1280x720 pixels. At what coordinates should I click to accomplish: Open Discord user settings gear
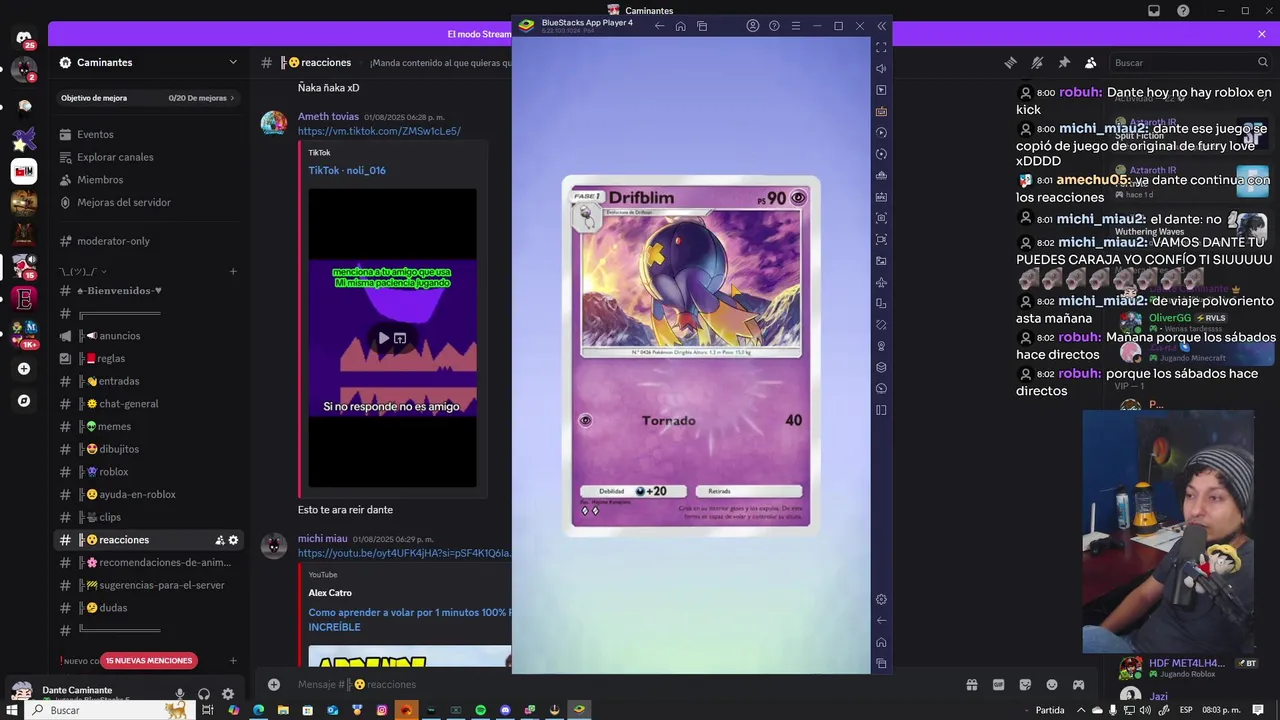click(228, 694)
